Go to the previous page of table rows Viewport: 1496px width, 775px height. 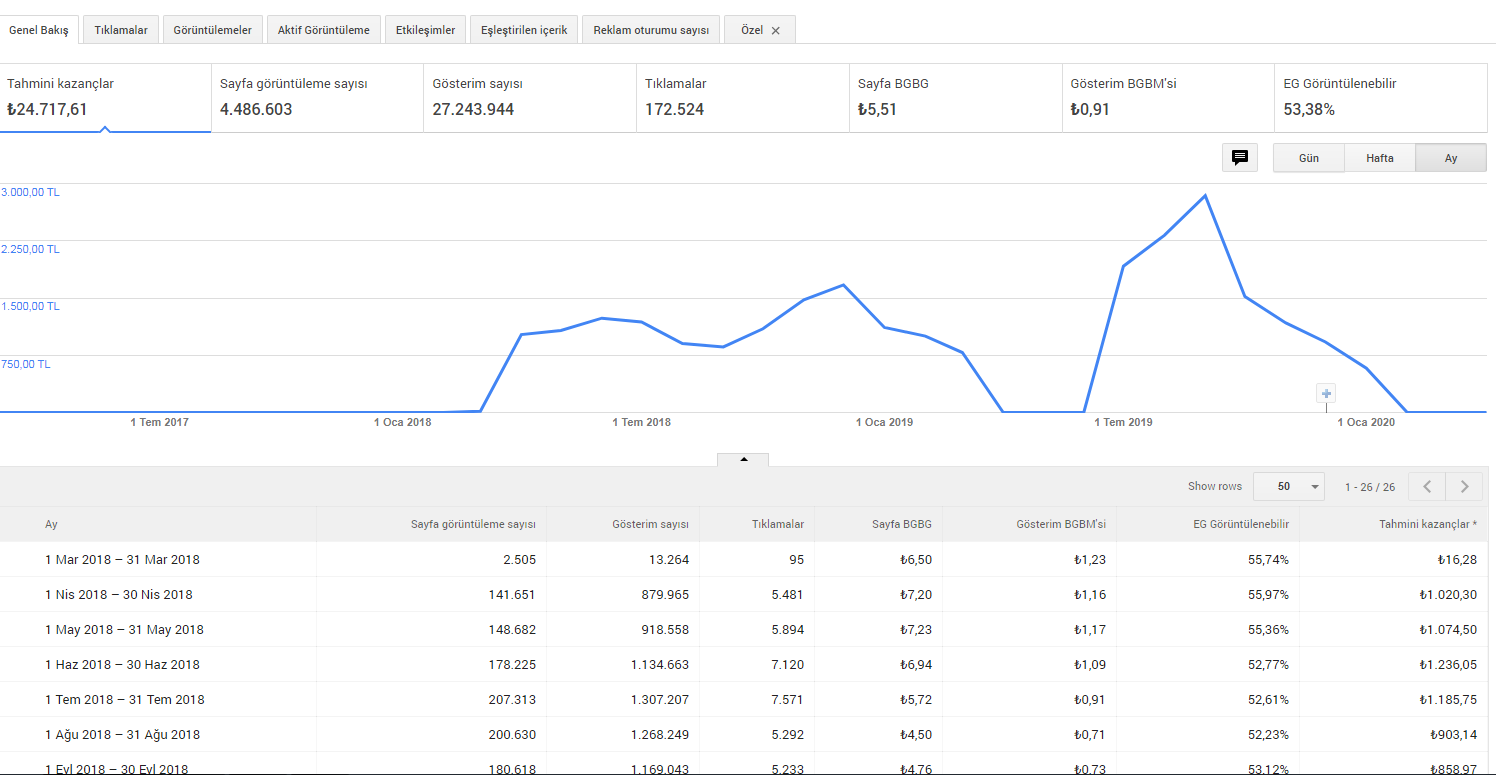pyautogui.click(x=1427, y=486)
